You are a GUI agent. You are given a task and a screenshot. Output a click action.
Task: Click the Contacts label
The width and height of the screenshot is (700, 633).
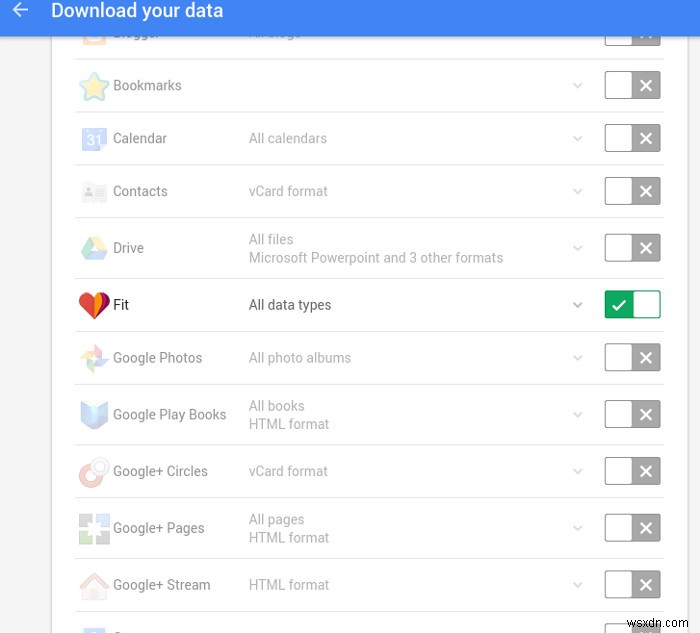coord(140,192)
